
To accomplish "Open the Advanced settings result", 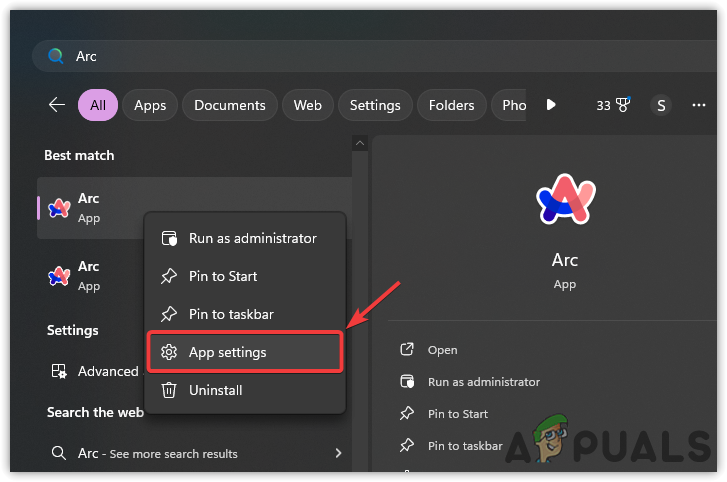I will coord(95,371).
